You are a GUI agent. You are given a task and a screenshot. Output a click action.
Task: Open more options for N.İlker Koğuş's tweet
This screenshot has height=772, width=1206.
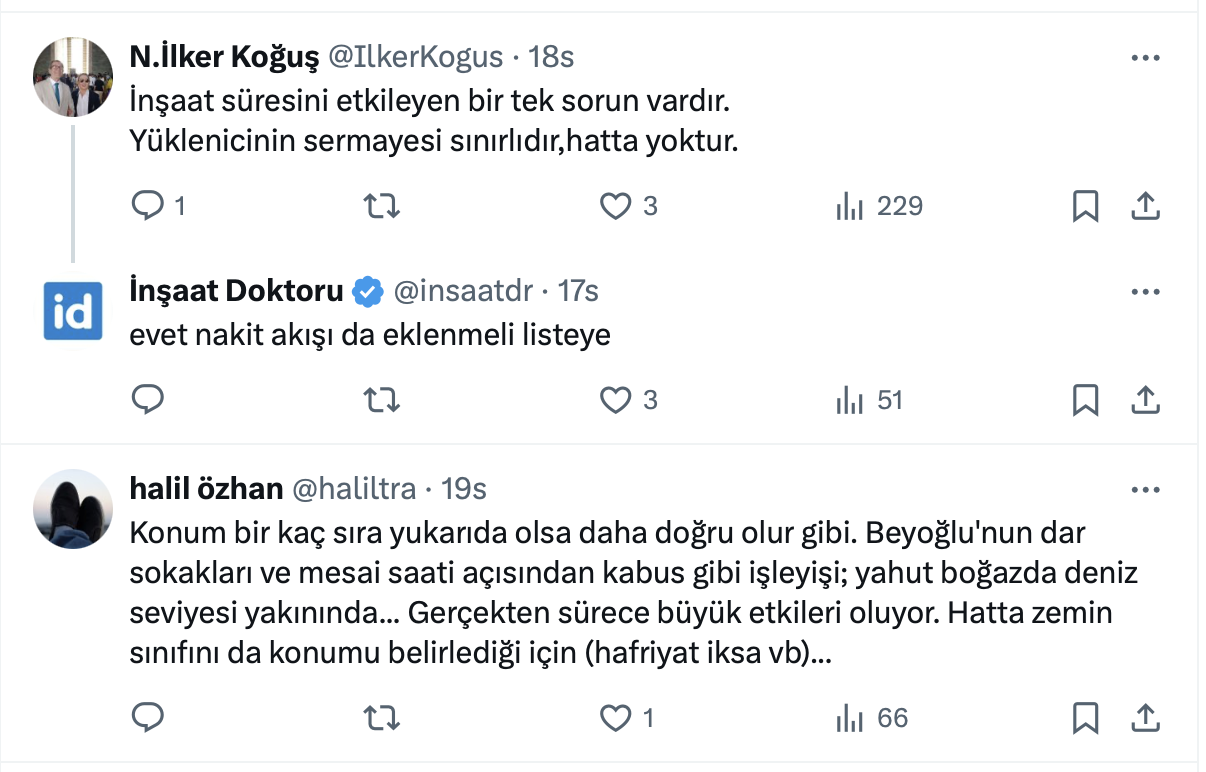[x=1145, y=58]
